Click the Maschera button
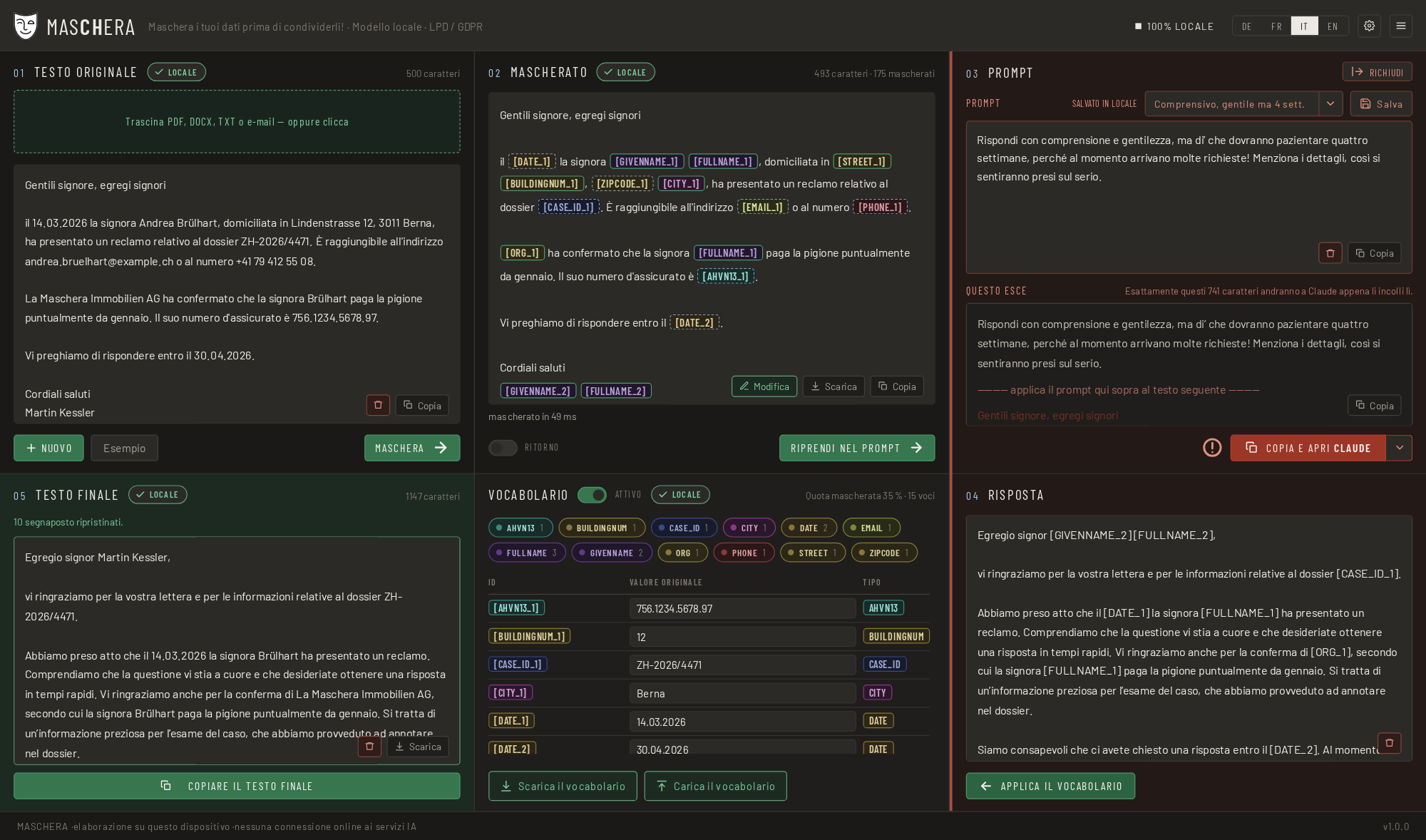Viewport: 1426px width, 840px height. (x=412, y=448)
